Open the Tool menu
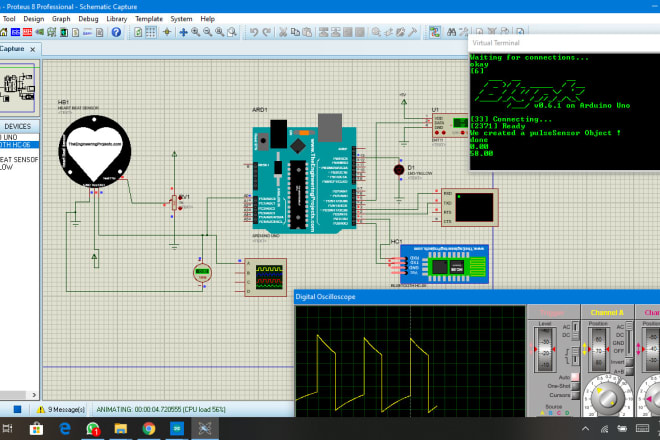 (9, 19)
